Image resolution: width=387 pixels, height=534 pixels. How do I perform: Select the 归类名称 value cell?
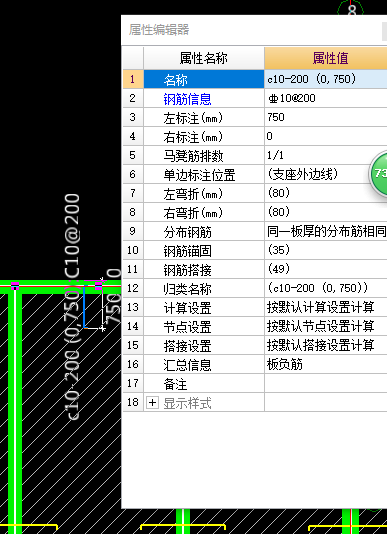coord(326,288)
